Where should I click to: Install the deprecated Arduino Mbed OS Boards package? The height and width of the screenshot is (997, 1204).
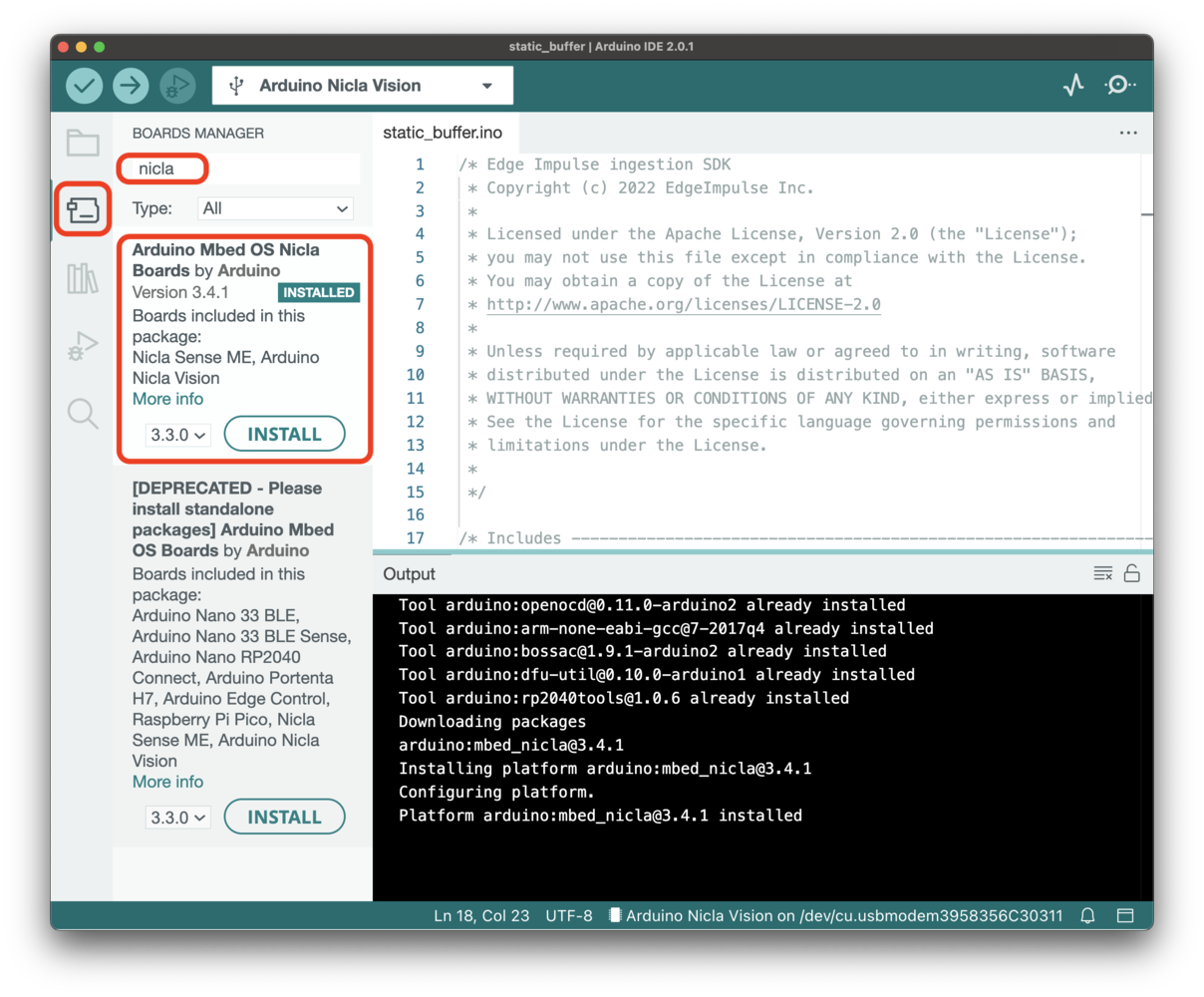click(285, 818)
